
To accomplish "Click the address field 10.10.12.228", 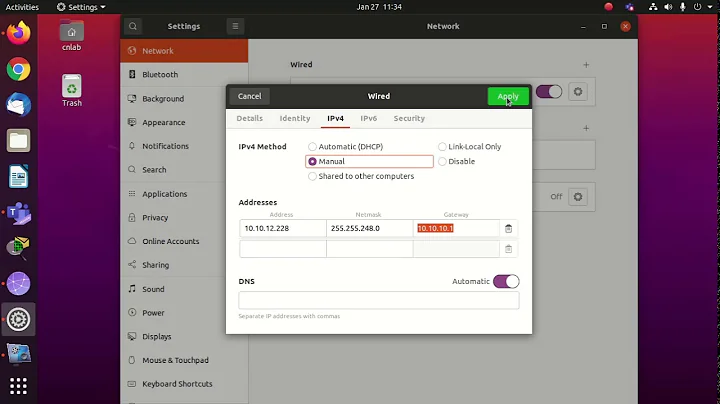I will click(282, 228).
